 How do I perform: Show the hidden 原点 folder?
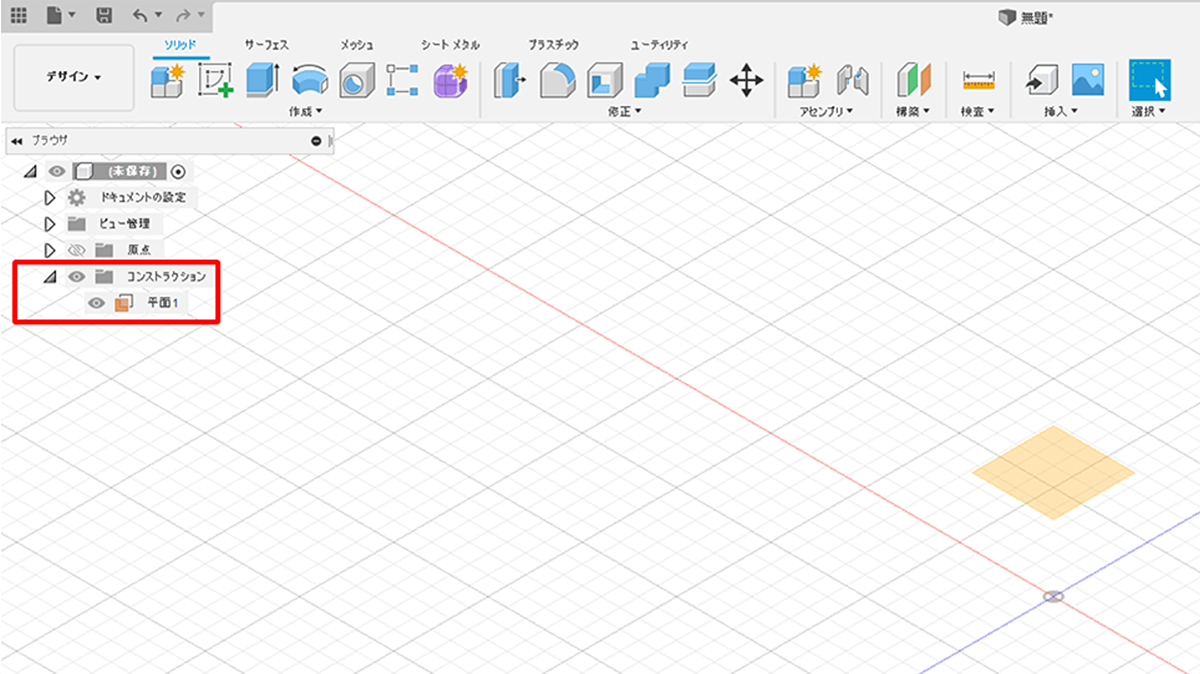pos(76,249)
